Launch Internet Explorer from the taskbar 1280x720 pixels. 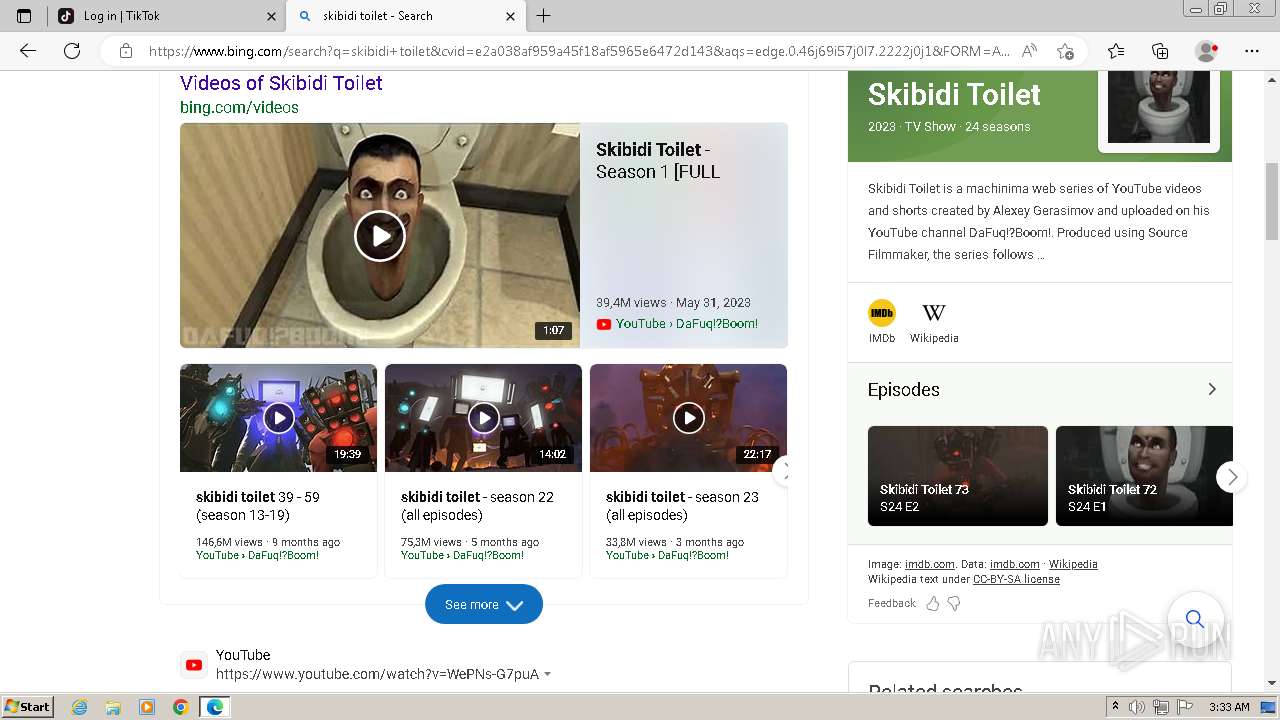tap(80, 707)
